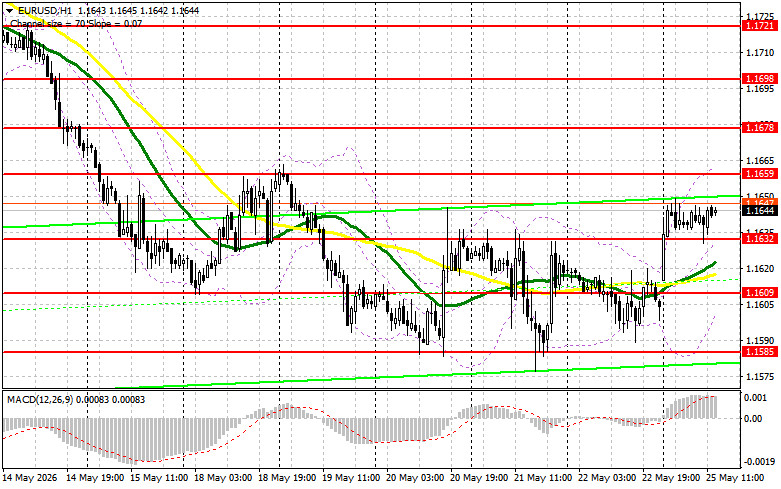The width and height of the screenshot is (781, 489).
Task: Click the '20 May 19:00' time axis label
Action: coord(479,478)
